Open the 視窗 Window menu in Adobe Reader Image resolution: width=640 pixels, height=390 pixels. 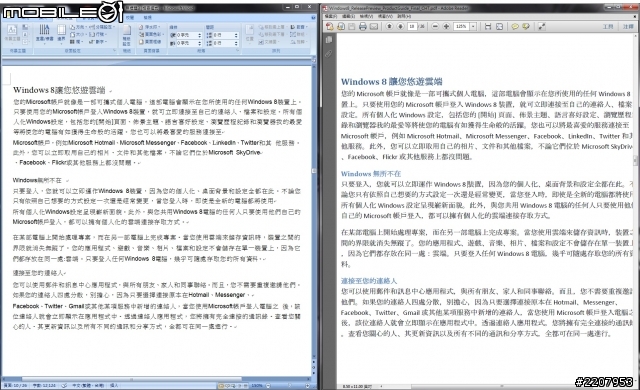click(385, 16)
